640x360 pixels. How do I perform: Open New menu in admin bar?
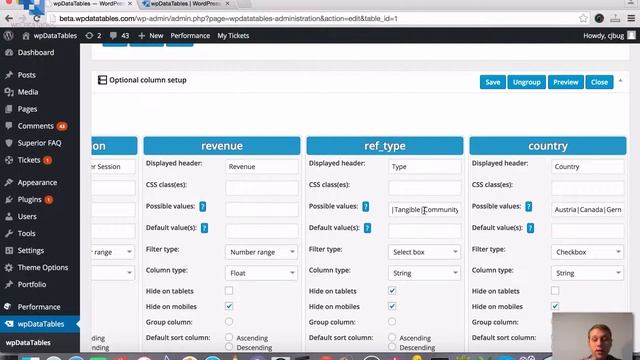coord(151,36)
